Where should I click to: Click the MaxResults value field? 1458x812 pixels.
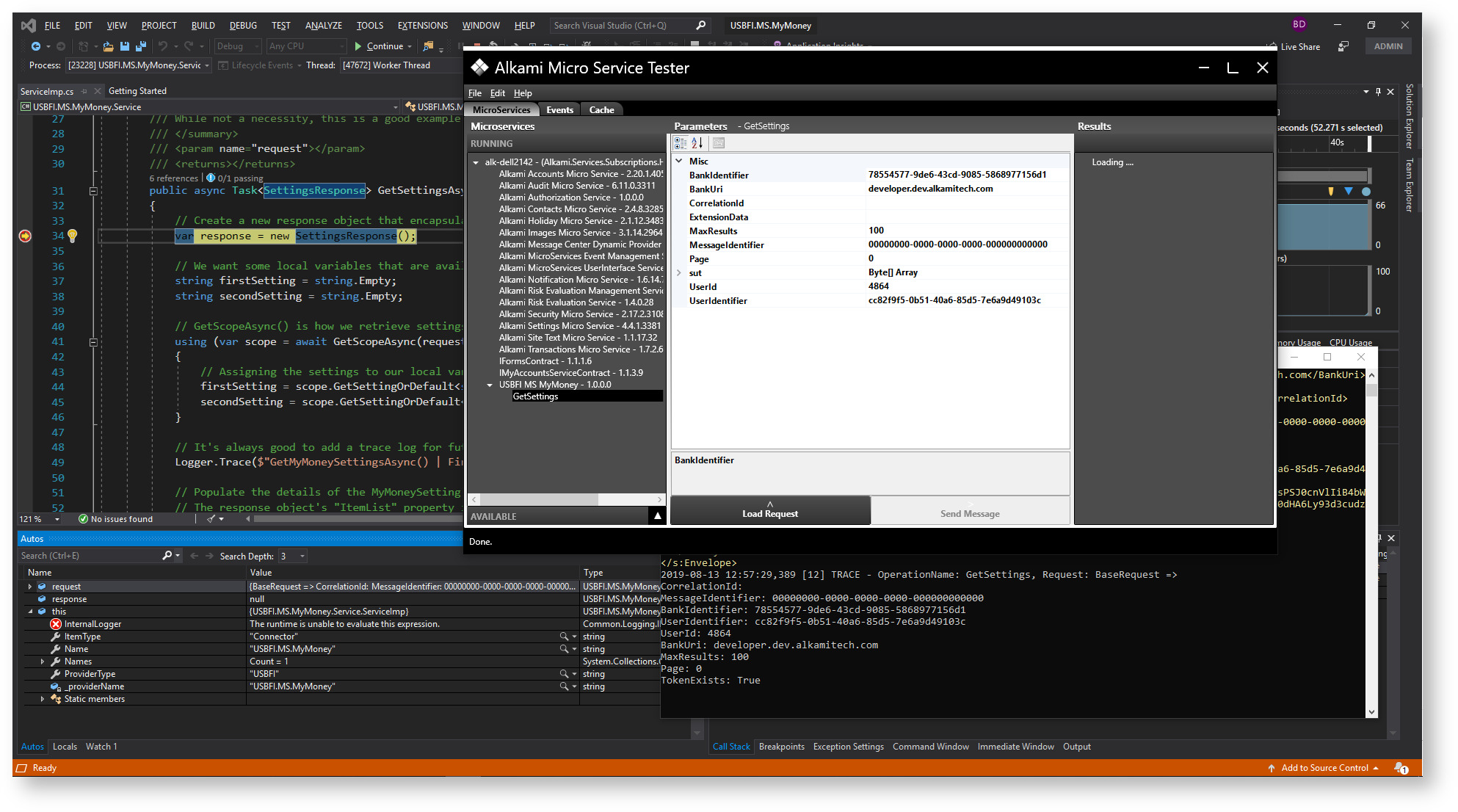coord(968,231)
